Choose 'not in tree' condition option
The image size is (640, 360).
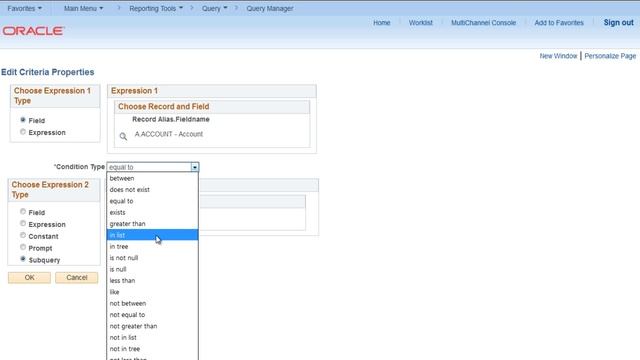[153, 349]
